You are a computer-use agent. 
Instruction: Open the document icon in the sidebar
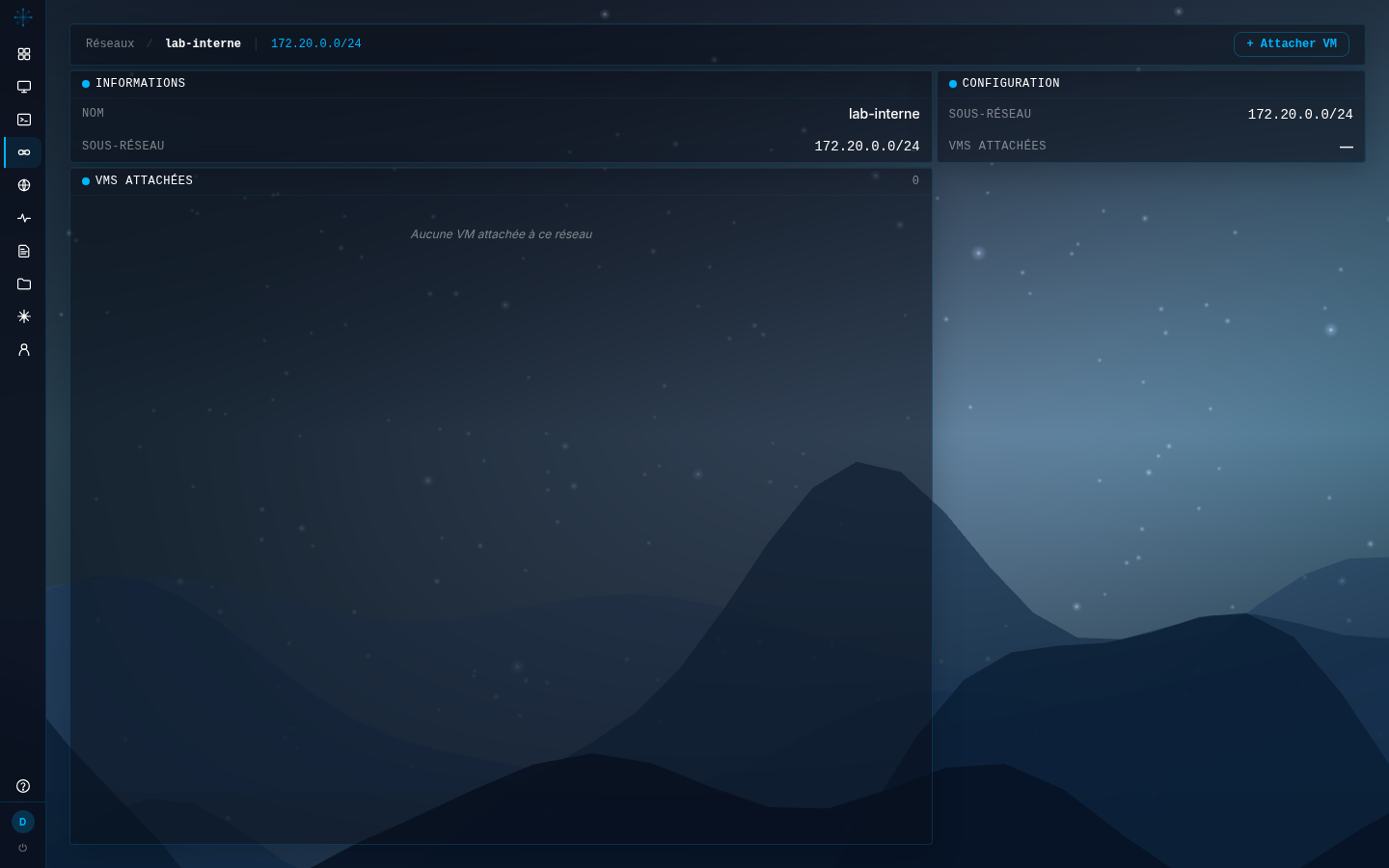(24, 251)
